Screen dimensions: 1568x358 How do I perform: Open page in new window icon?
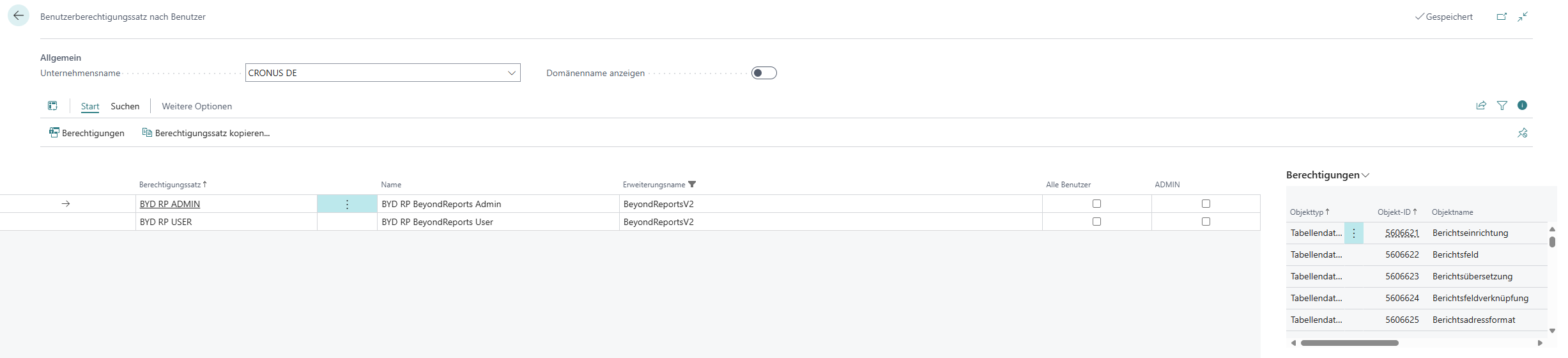point(1502,17)
